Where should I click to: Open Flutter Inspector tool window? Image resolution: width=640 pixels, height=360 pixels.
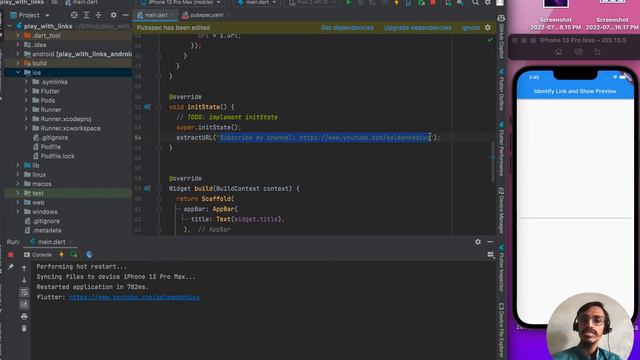(501, 268)
